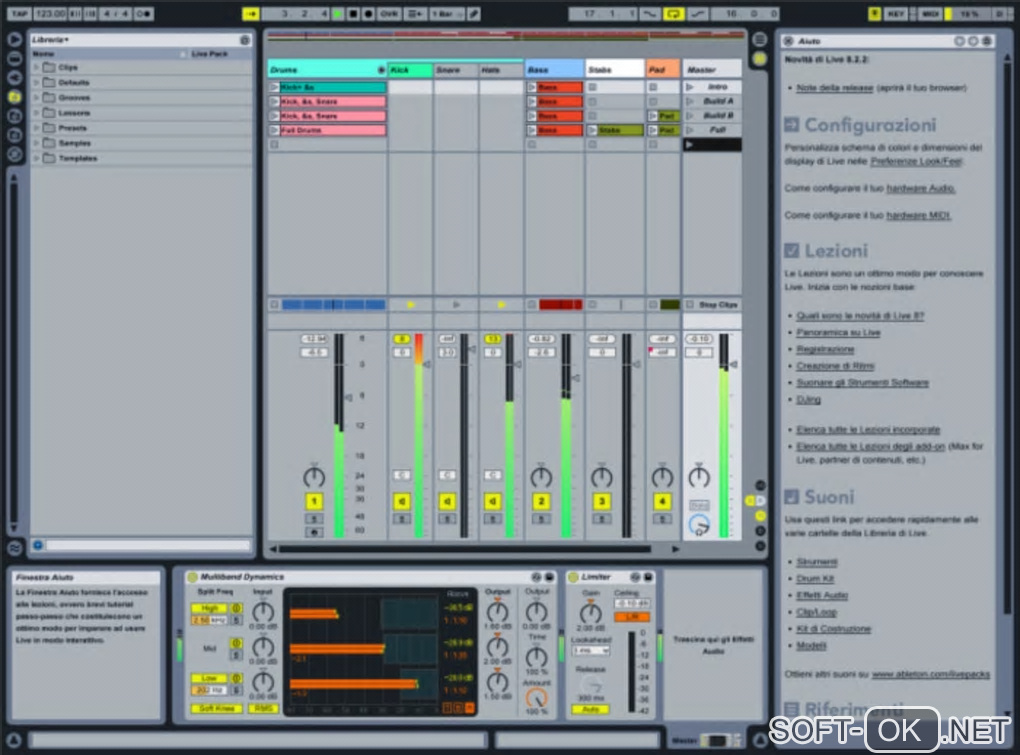Open File Browser 2 in the sidebar
This screenshot has width=1020, height=755.
click(x=14, y=135)
